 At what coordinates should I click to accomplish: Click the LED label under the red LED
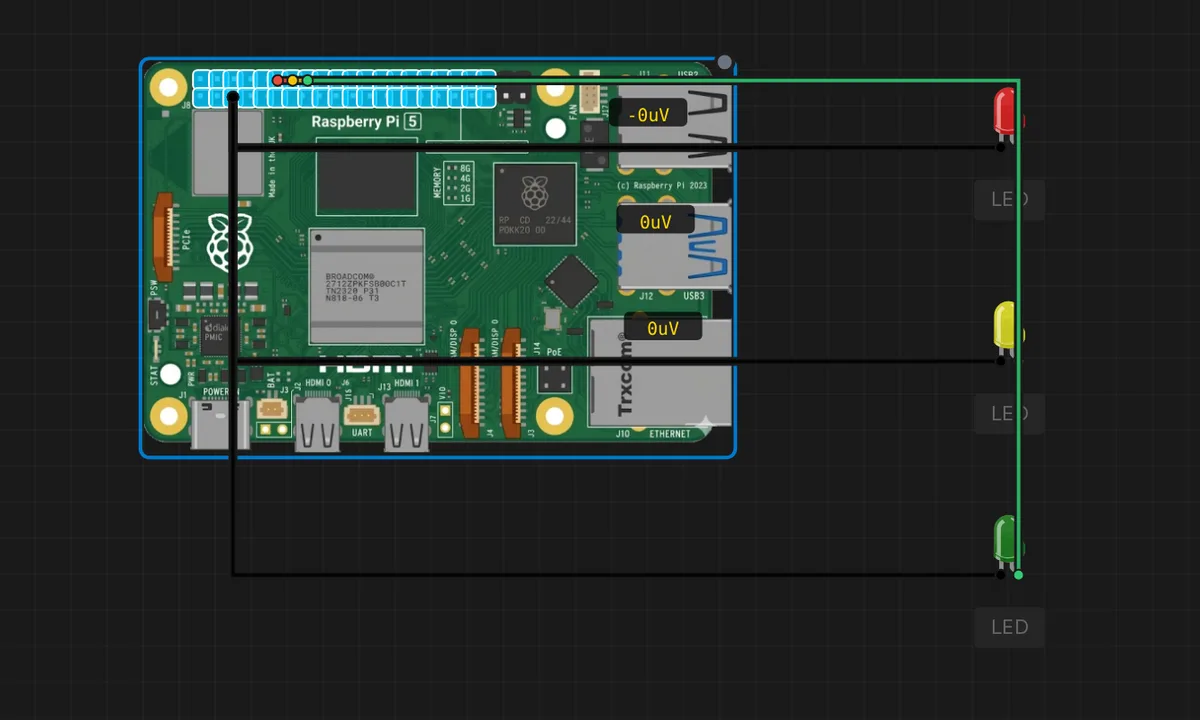(x=1009, y=199)
